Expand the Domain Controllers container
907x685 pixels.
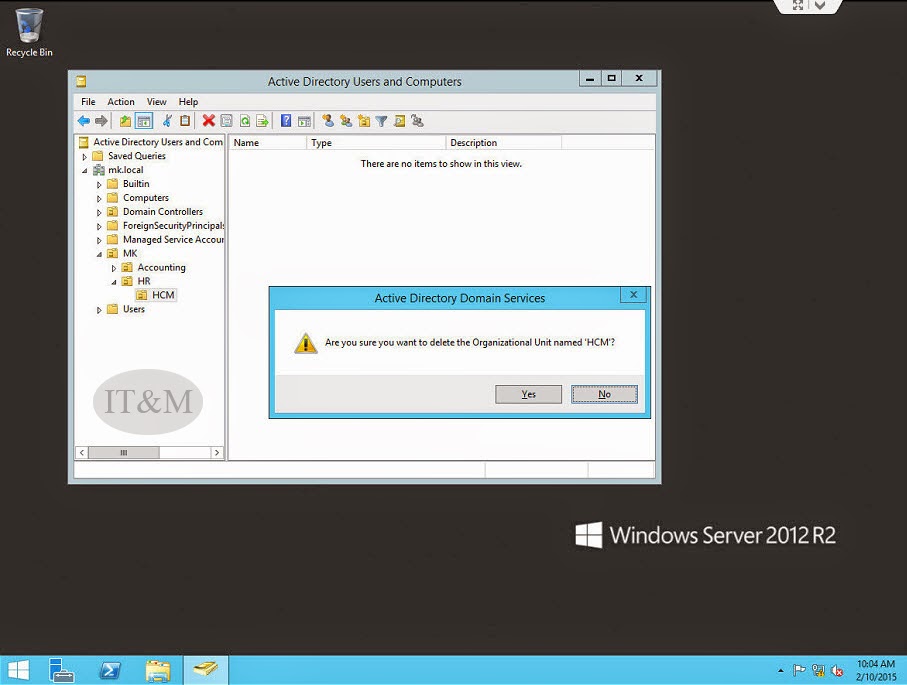tap(98, 211)
